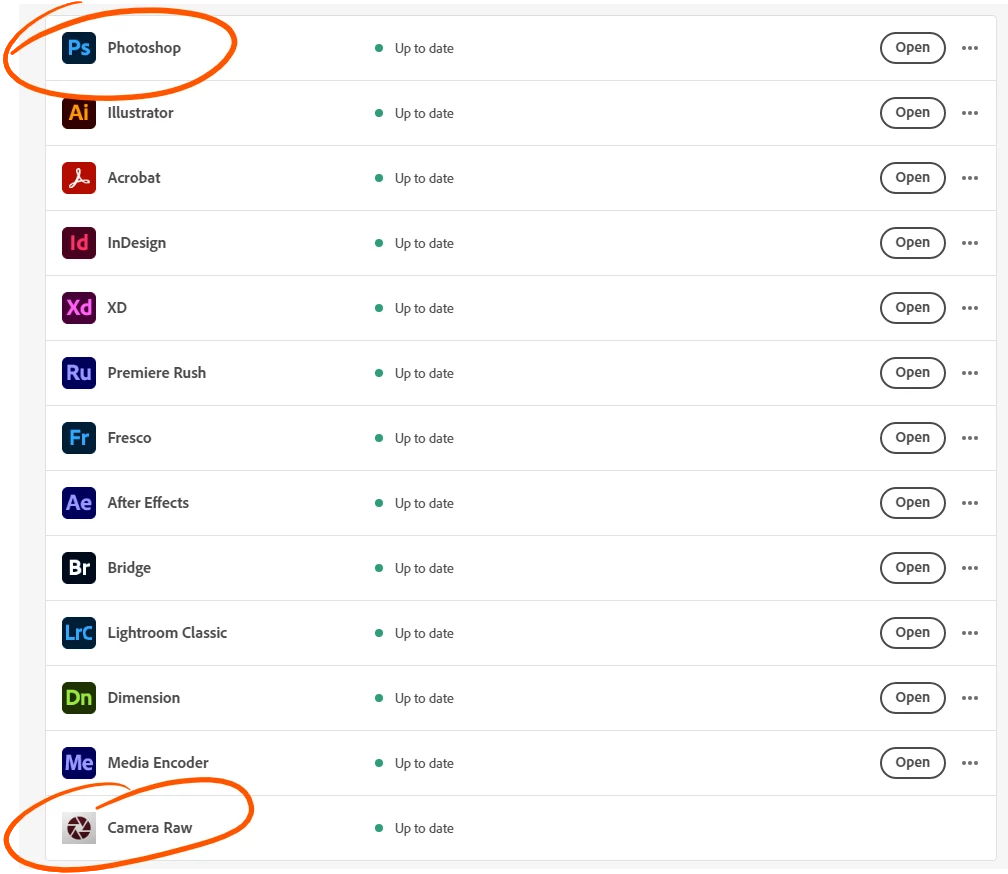Expand the Acrobat three-dot menu
Screen dimensions: 1008x874
969,178
